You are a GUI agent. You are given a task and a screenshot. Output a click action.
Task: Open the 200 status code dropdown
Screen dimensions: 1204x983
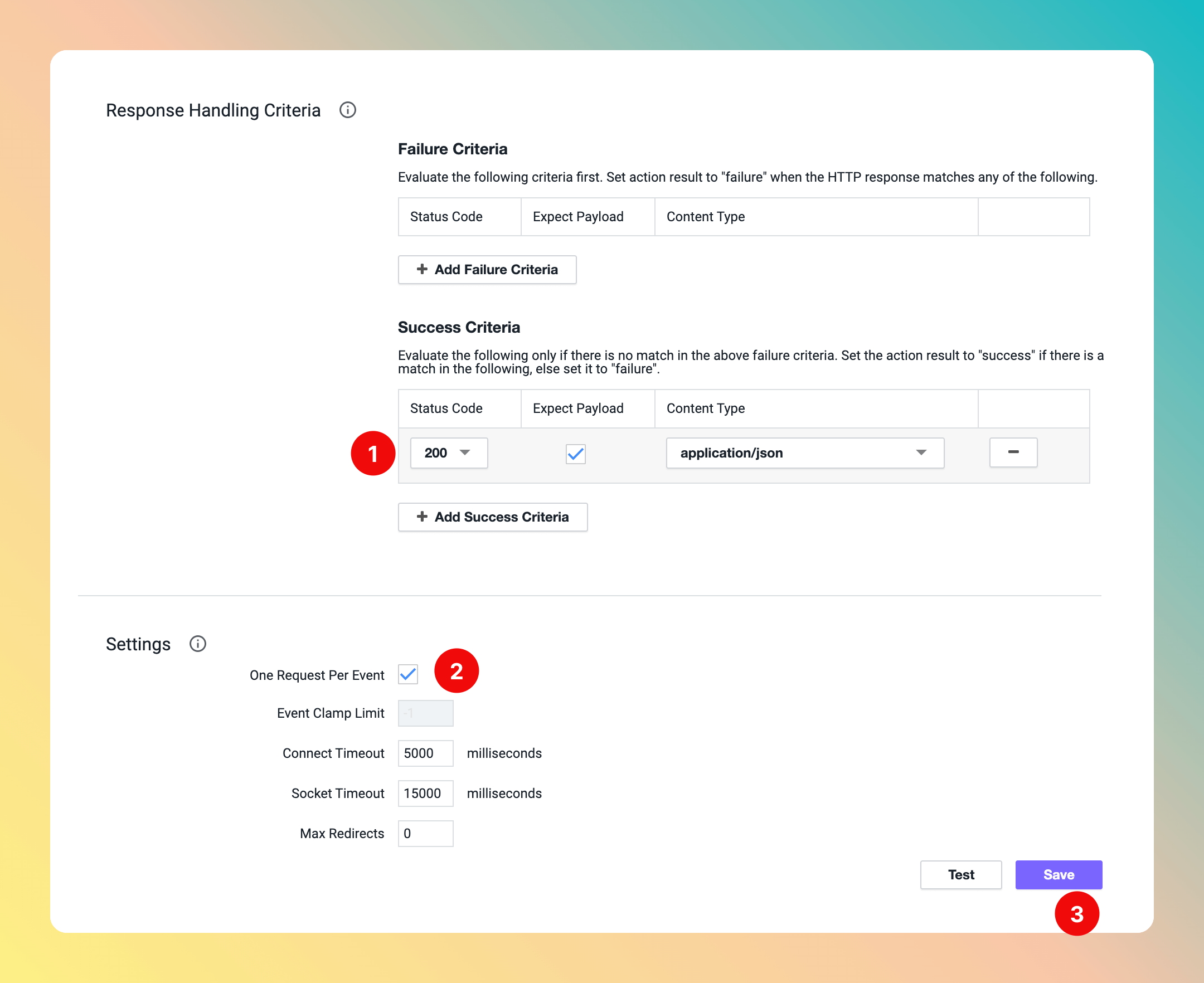(x=449, y=453)
